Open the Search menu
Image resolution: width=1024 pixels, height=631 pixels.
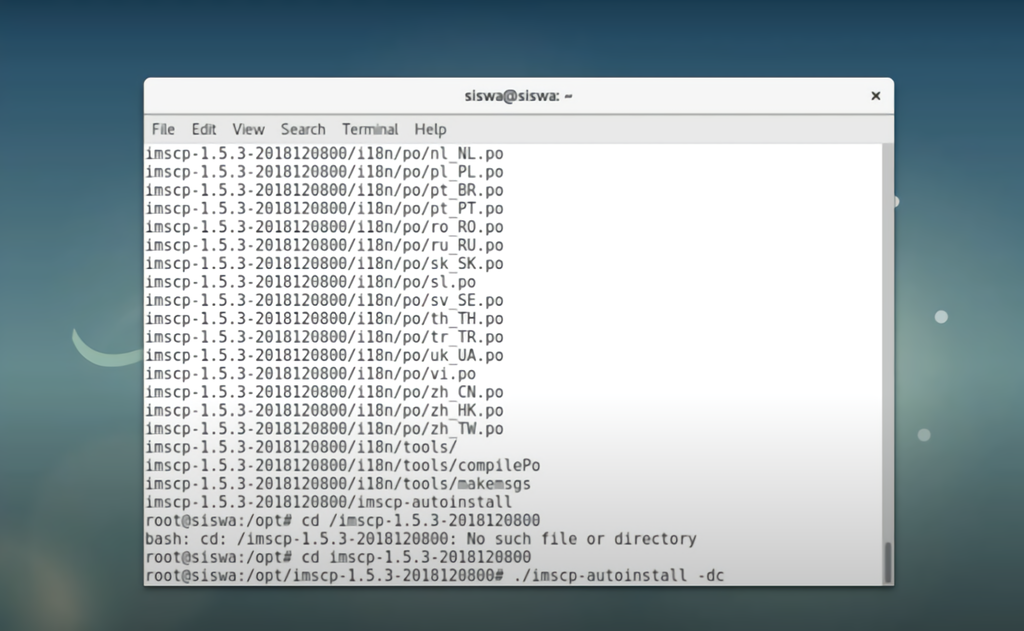point(303,129)
